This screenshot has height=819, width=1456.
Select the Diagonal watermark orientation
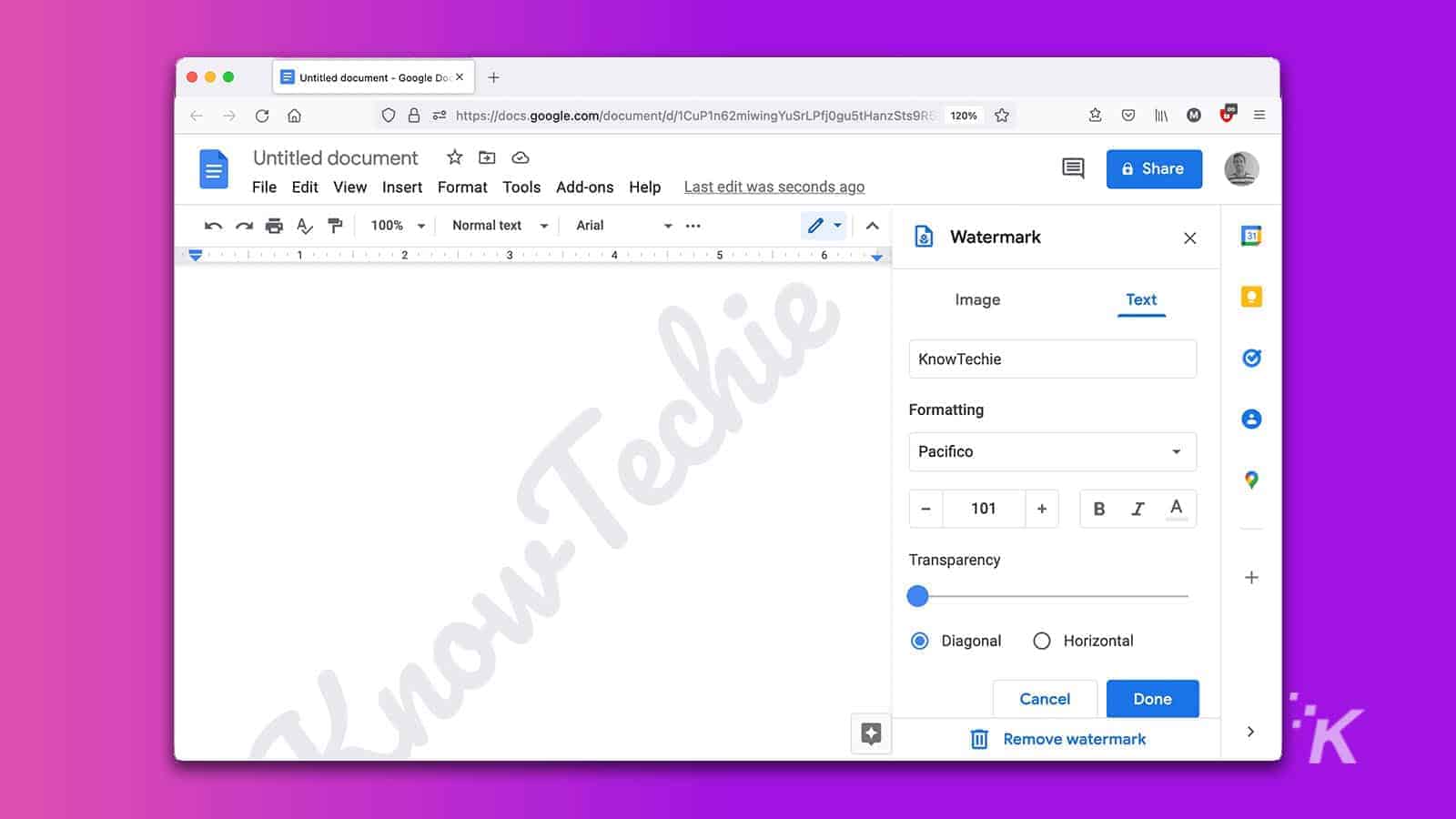(919, 641)
